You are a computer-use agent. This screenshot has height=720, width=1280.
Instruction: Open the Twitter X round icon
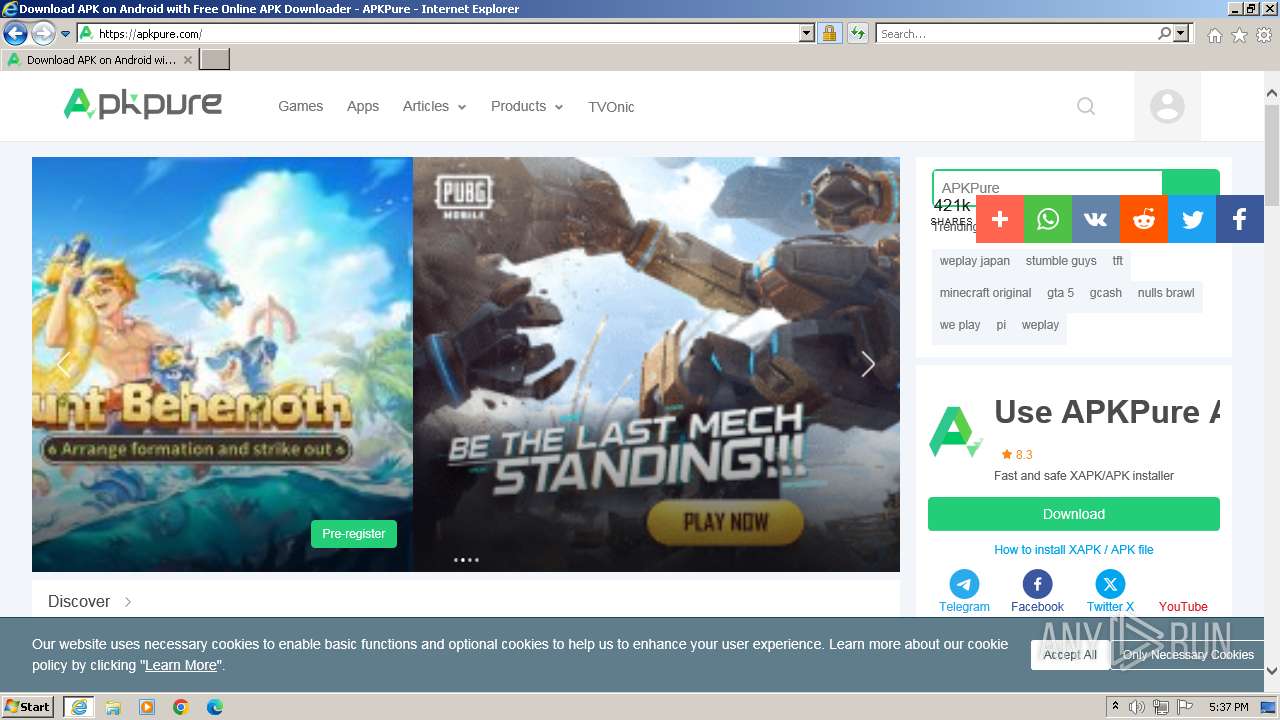coord(1110,584)
